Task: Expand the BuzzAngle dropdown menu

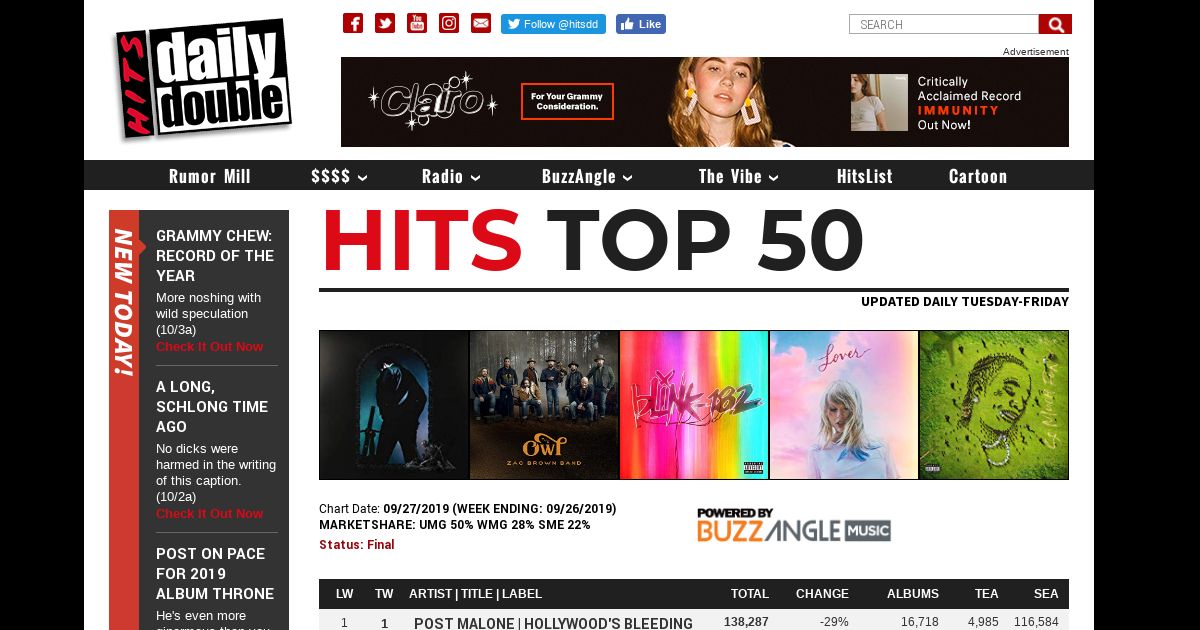Action: click(x=587, y=176)
